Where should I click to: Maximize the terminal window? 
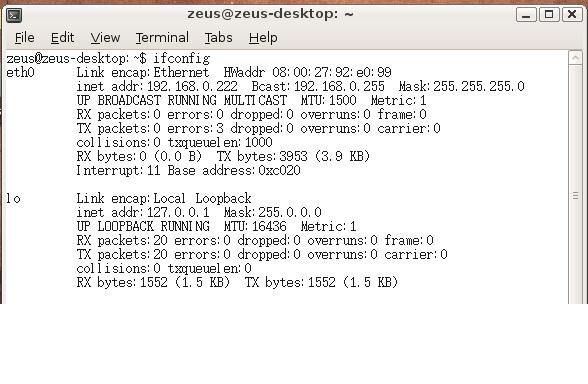[x=549, y=15]
